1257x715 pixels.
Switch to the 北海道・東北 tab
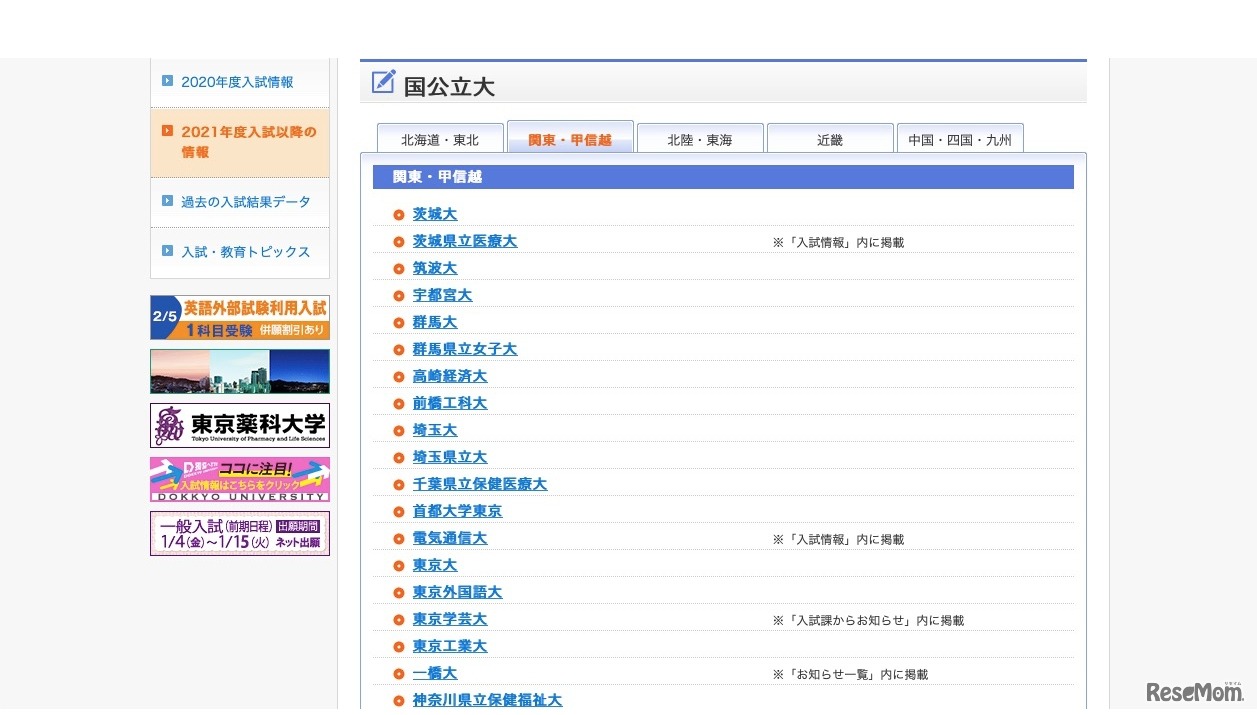[440, 139]
